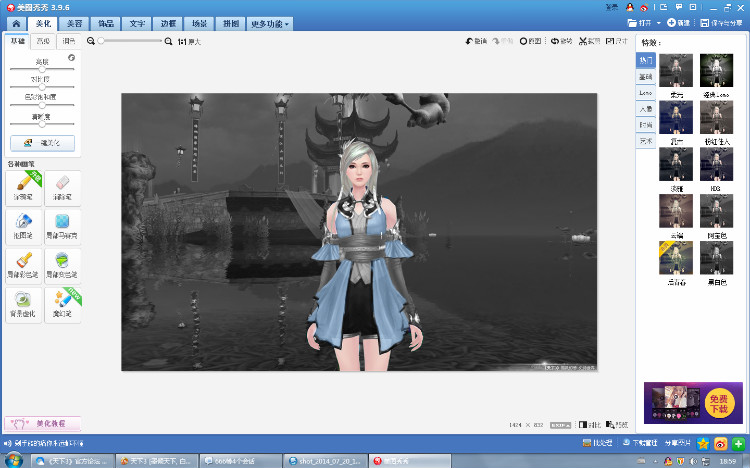The image size is (750, 468).
Task: Open the Windows Start button
Action: [x=13, y=461]
